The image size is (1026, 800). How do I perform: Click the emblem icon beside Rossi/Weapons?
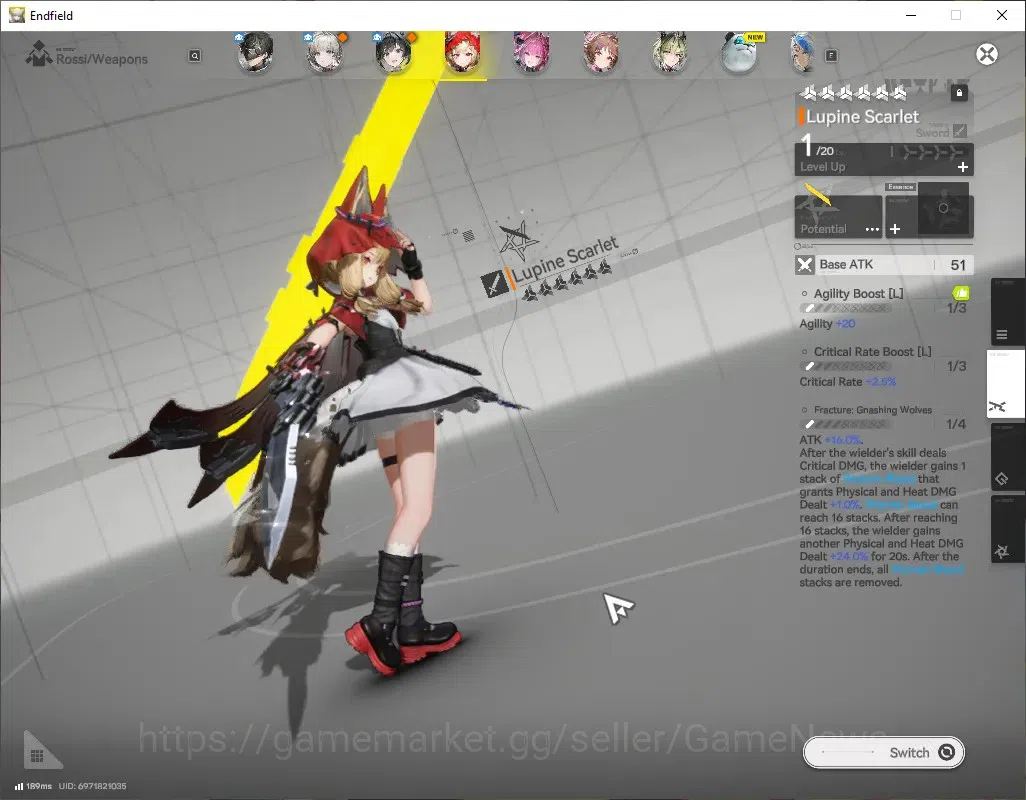tap(39, 54)
